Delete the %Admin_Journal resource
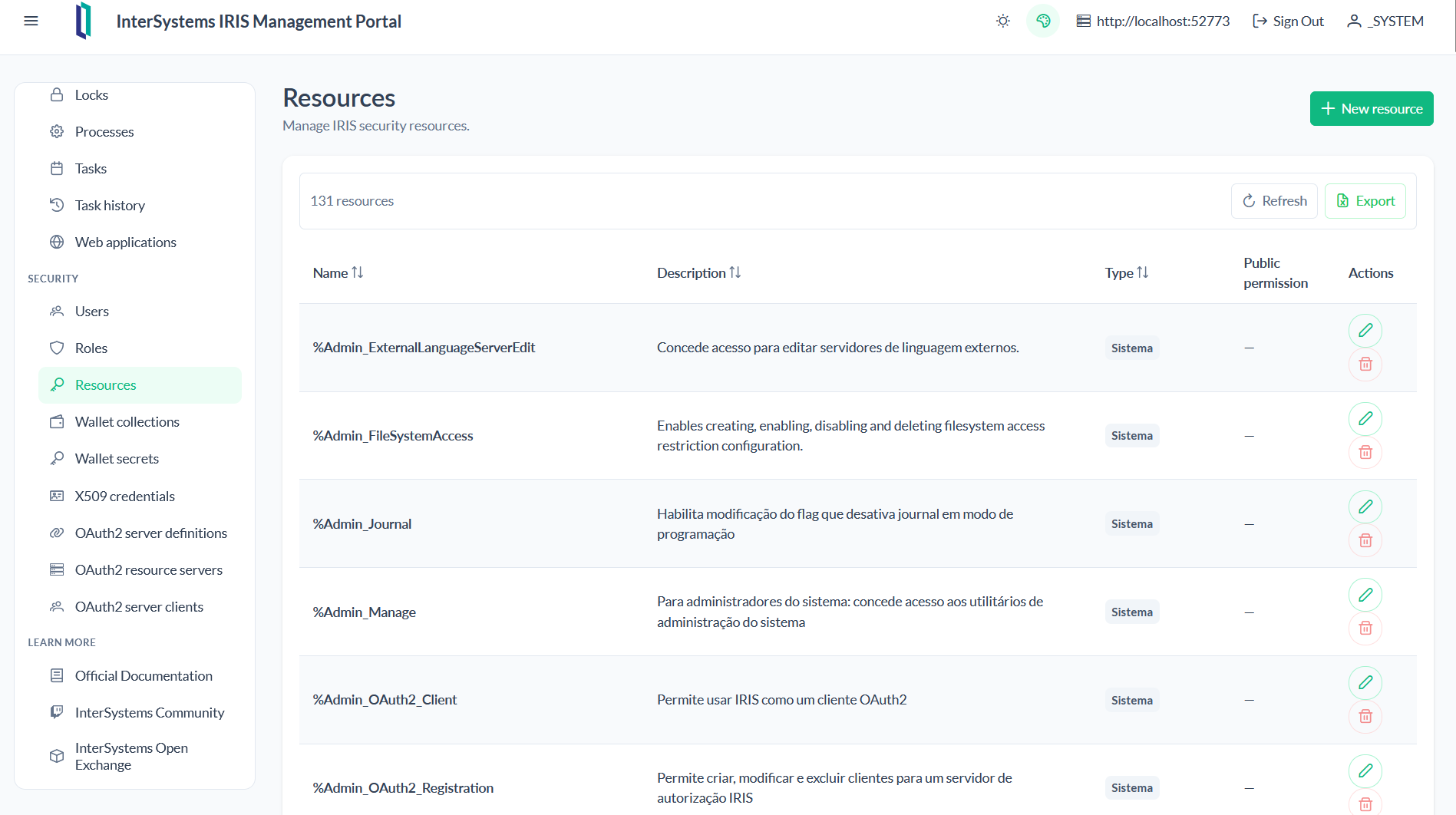This screenshot has height=815, width=1456. (1365, 540)
